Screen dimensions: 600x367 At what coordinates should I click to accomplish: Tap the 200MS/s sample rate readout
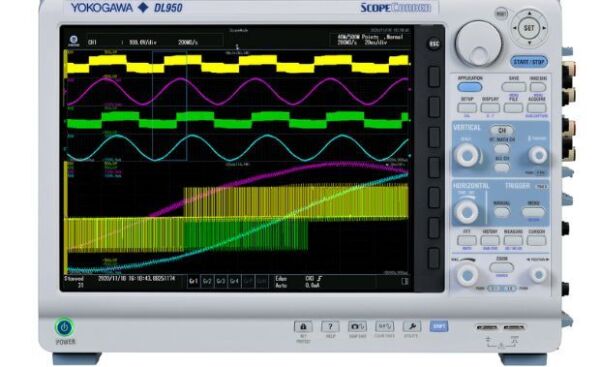tap(188, 42)
